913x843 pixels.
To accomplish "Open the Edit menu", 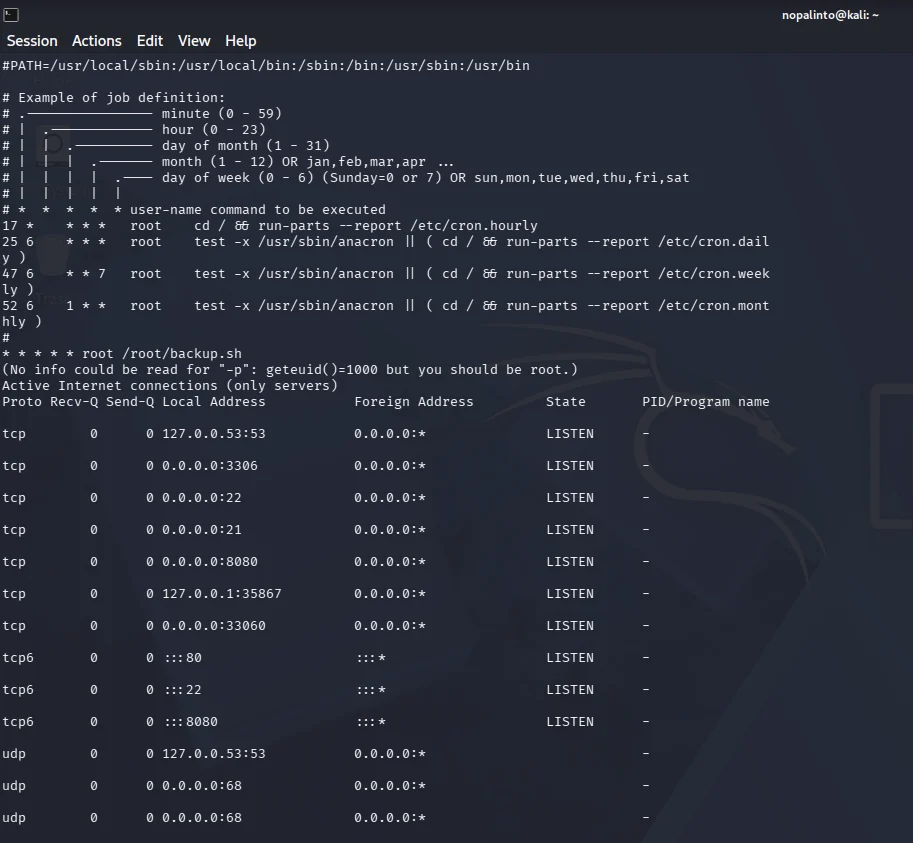I will (150, 41).
